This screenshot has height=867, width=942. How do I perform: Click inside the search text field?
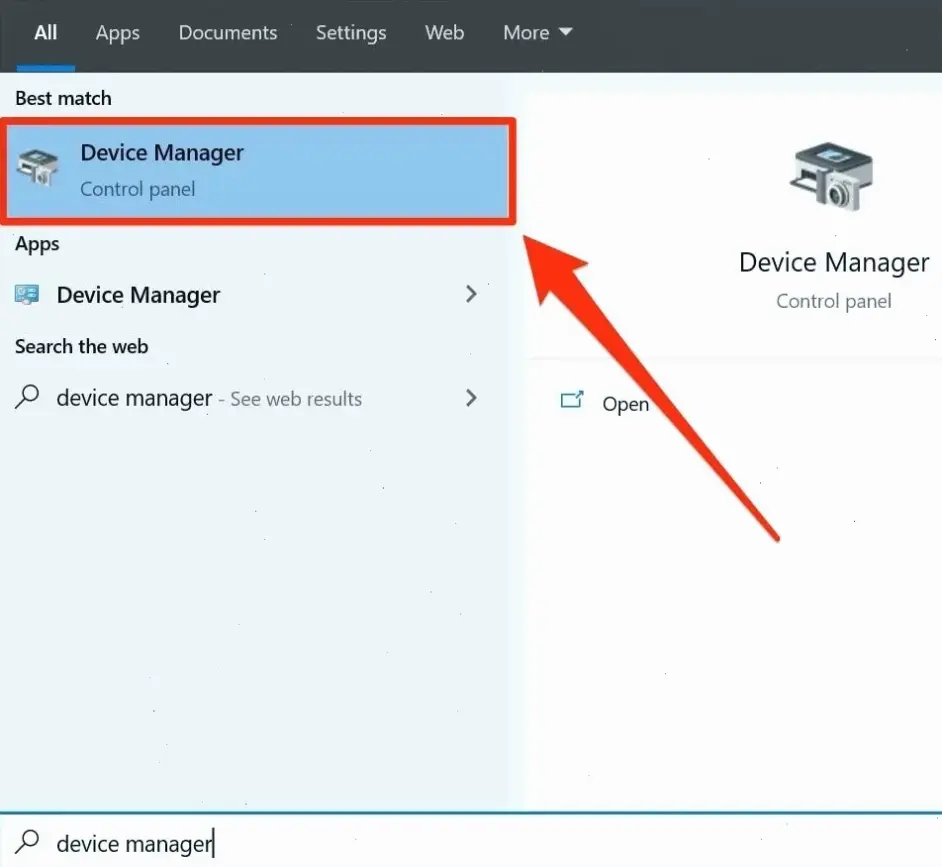pos(400,843)
